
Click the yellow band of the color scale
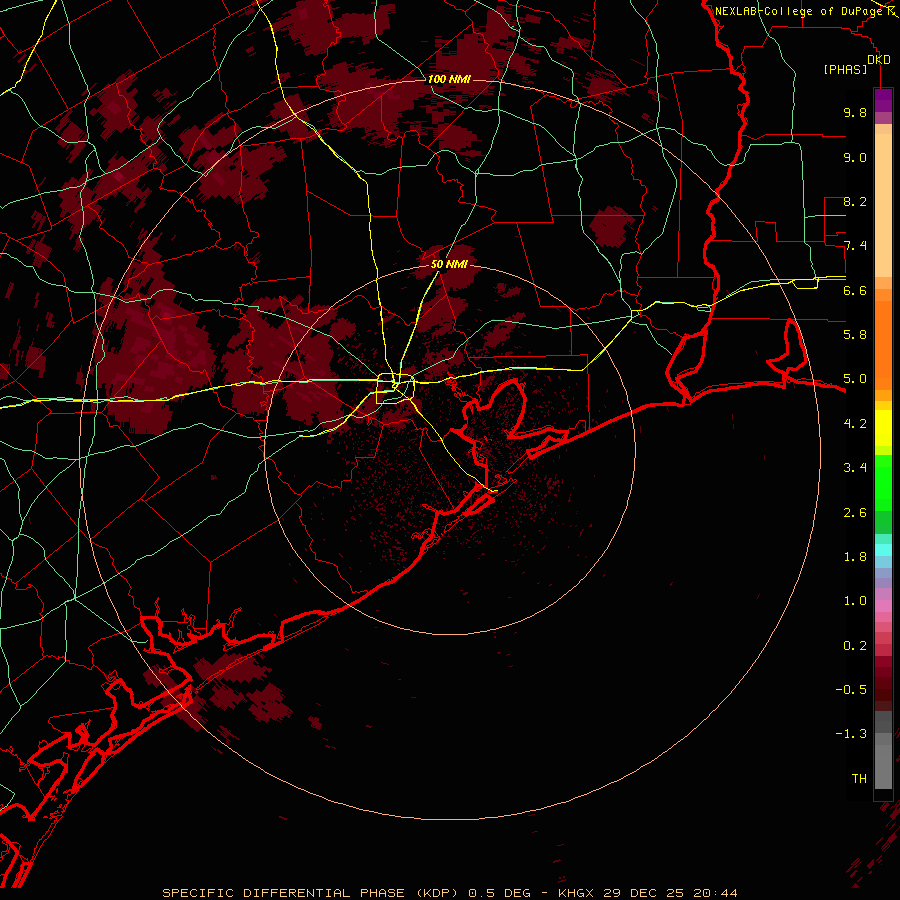coord(883,428)
